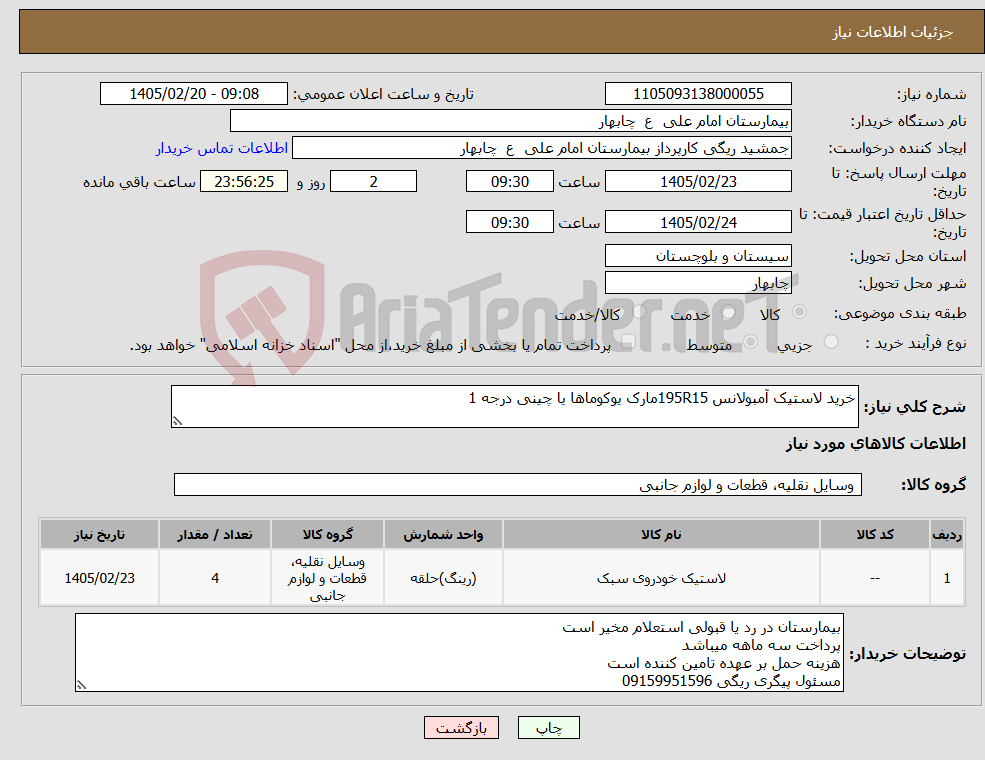Click the buyer notes textarea توضیحات خریدار
The height and width of the screenshot is (760, 985).
click(x=459, y=653)
